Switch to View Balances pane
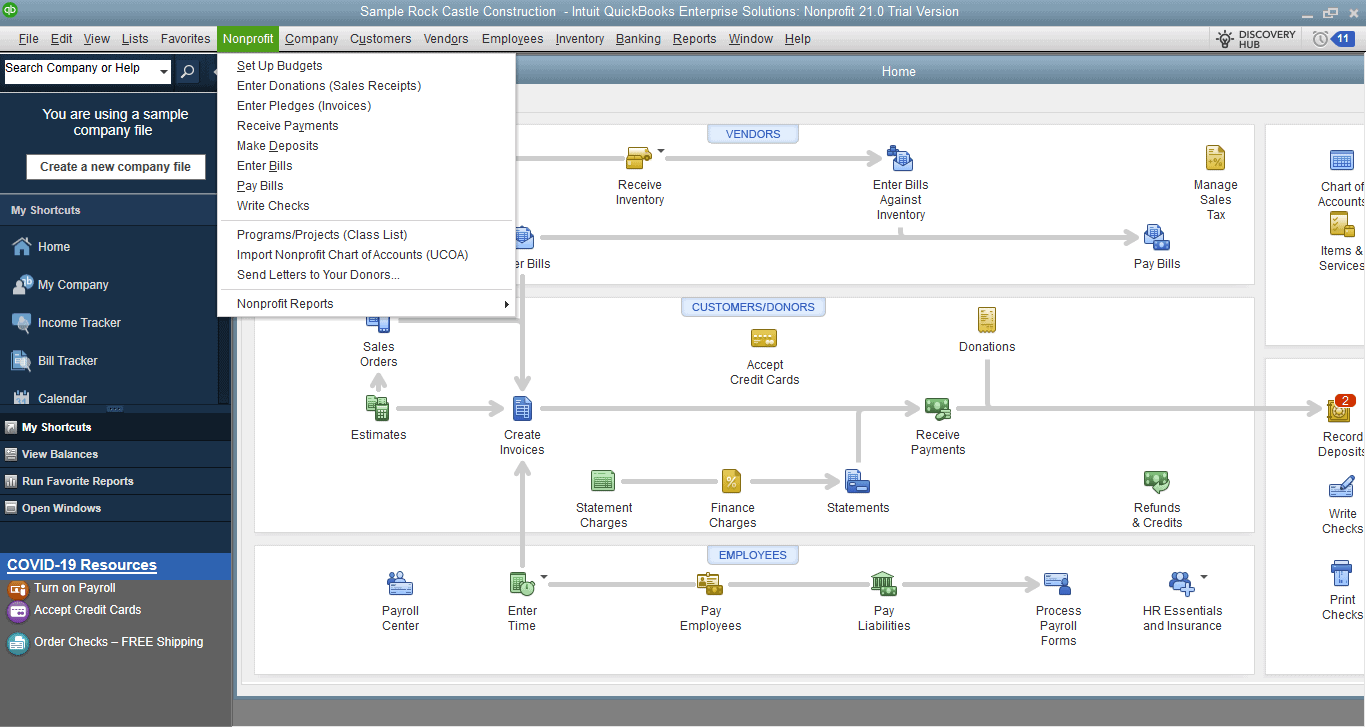The height and width of the screenshot is (727, 1366). (115, 454)
